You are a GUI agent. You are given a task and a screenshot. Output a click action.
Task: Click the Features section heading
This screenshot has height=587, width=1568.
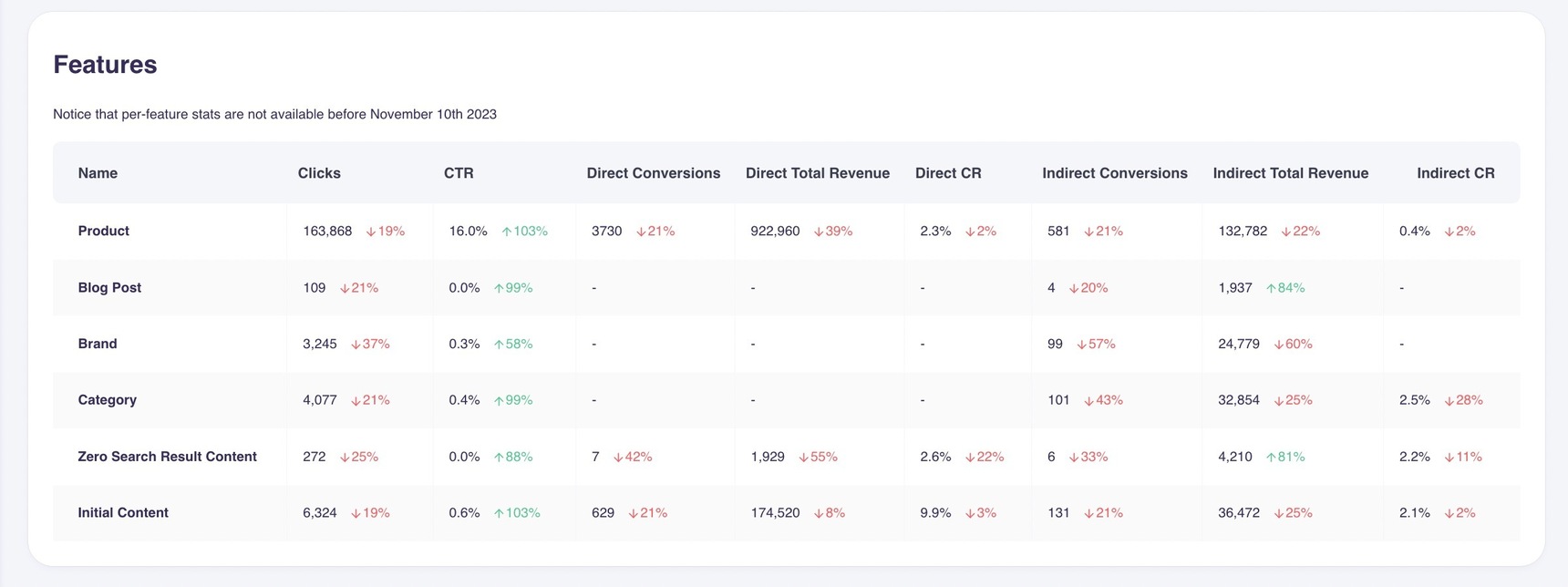pos(105,65)
